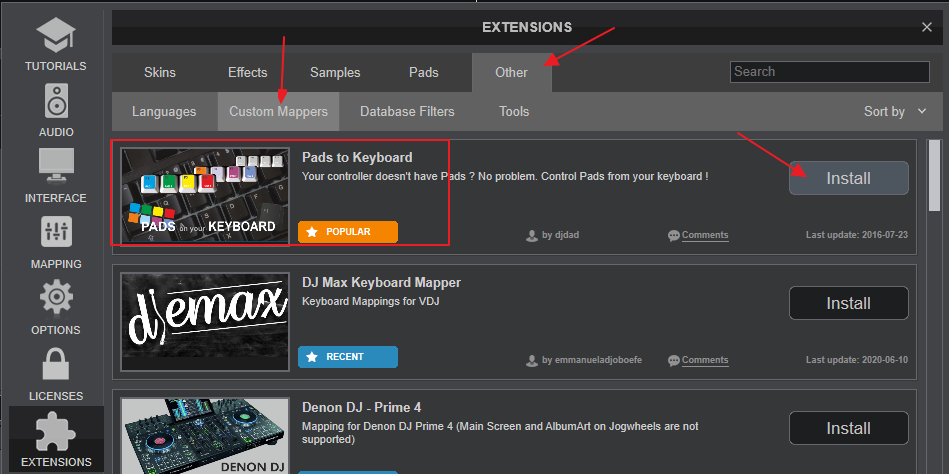Viewport: 949px width, 474px height.
Task: Click 'by emmanueladjoboefe' author text
Action: tap(592, 360)
